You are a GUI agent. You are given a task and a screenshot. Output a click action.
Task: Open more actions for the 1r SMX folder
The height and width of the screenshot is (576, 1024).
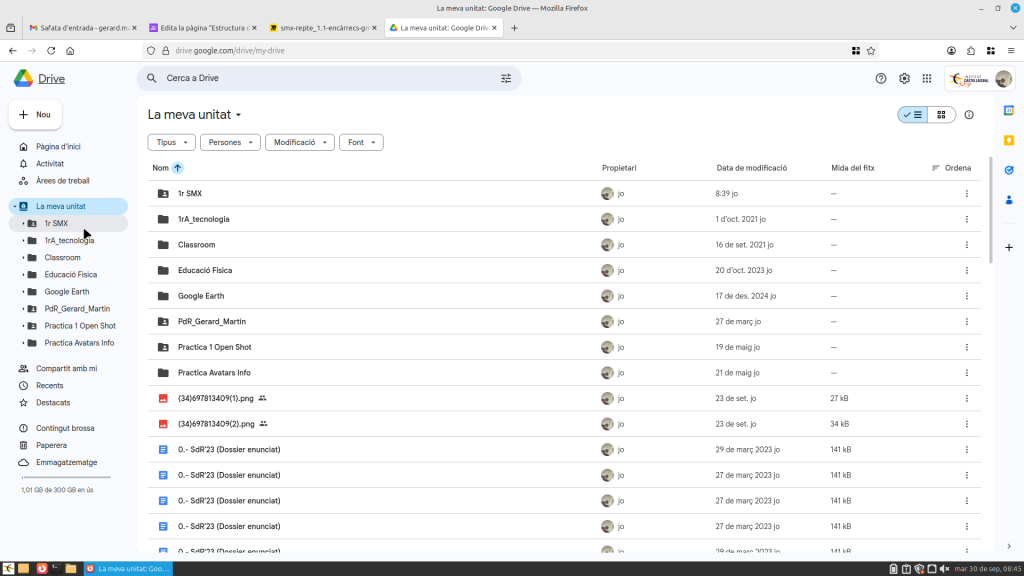point(966,194)
